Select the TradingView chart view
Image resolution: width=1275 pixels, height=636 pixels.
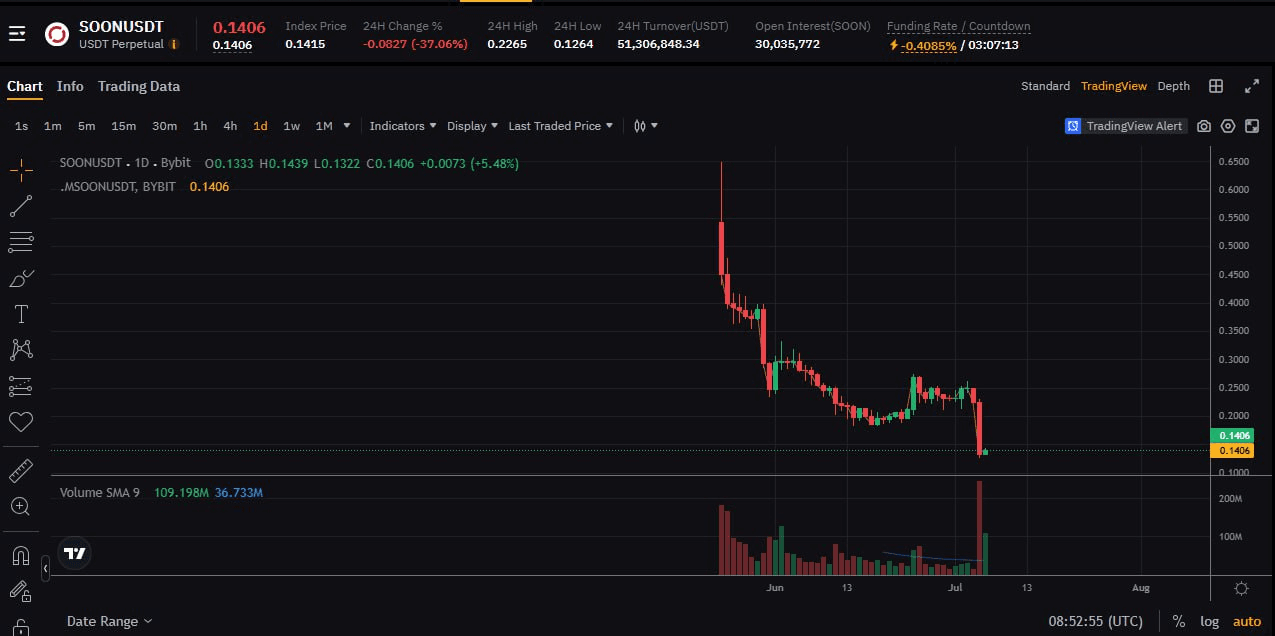(1114, 86)
